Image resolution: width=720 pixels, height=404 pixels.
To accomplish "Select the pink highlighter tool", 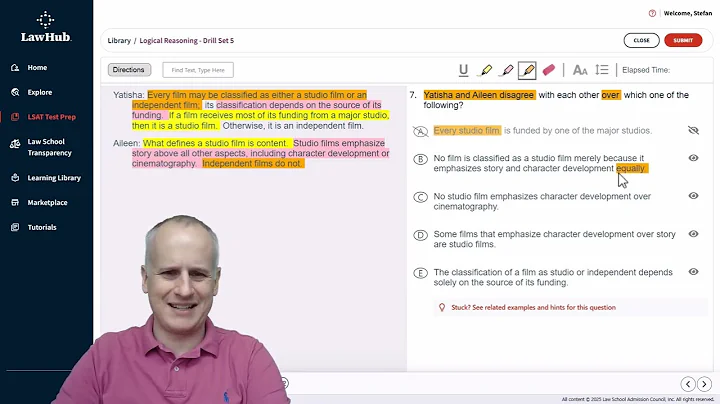I will [506, 70].
